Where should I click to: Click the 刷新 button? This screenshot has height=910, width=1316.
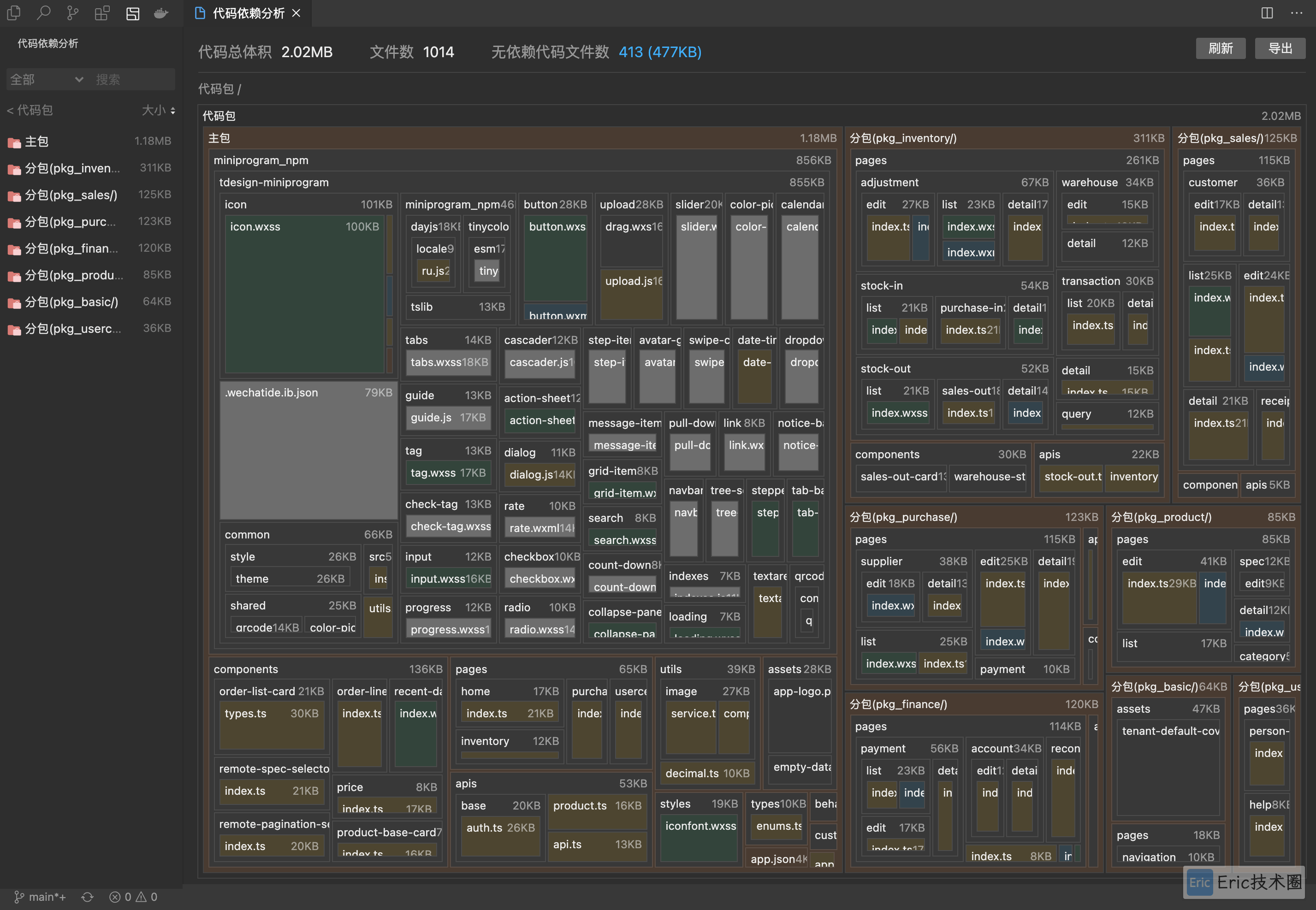pos(1220,48)
